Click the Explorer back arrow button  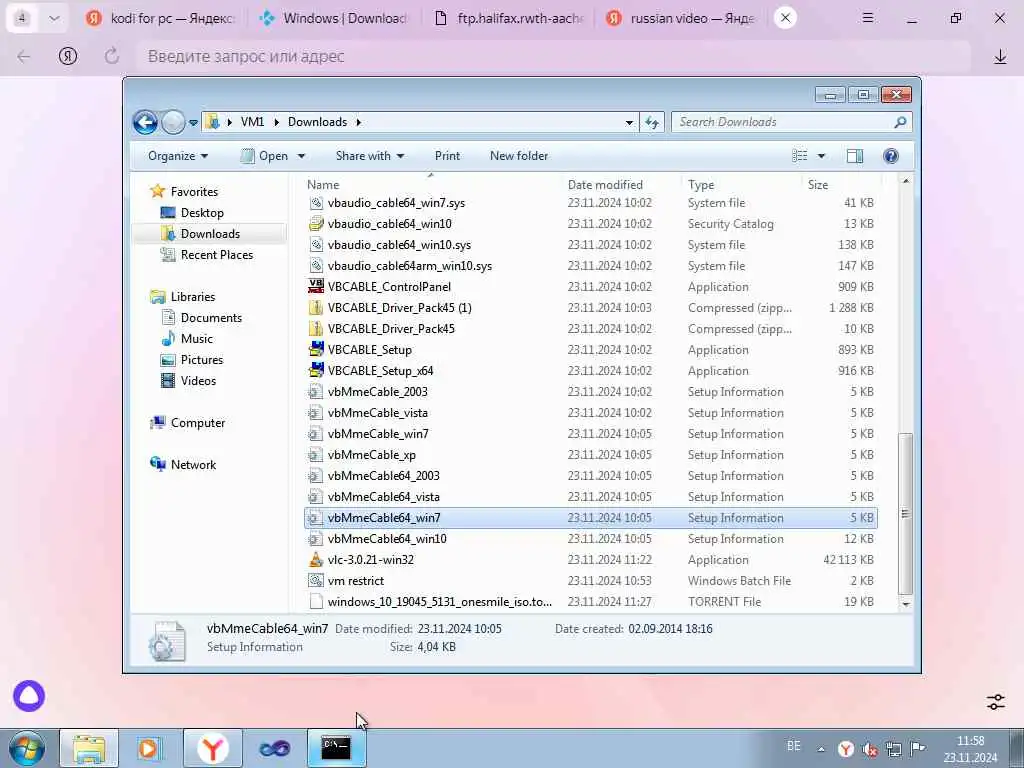(145, 122)
